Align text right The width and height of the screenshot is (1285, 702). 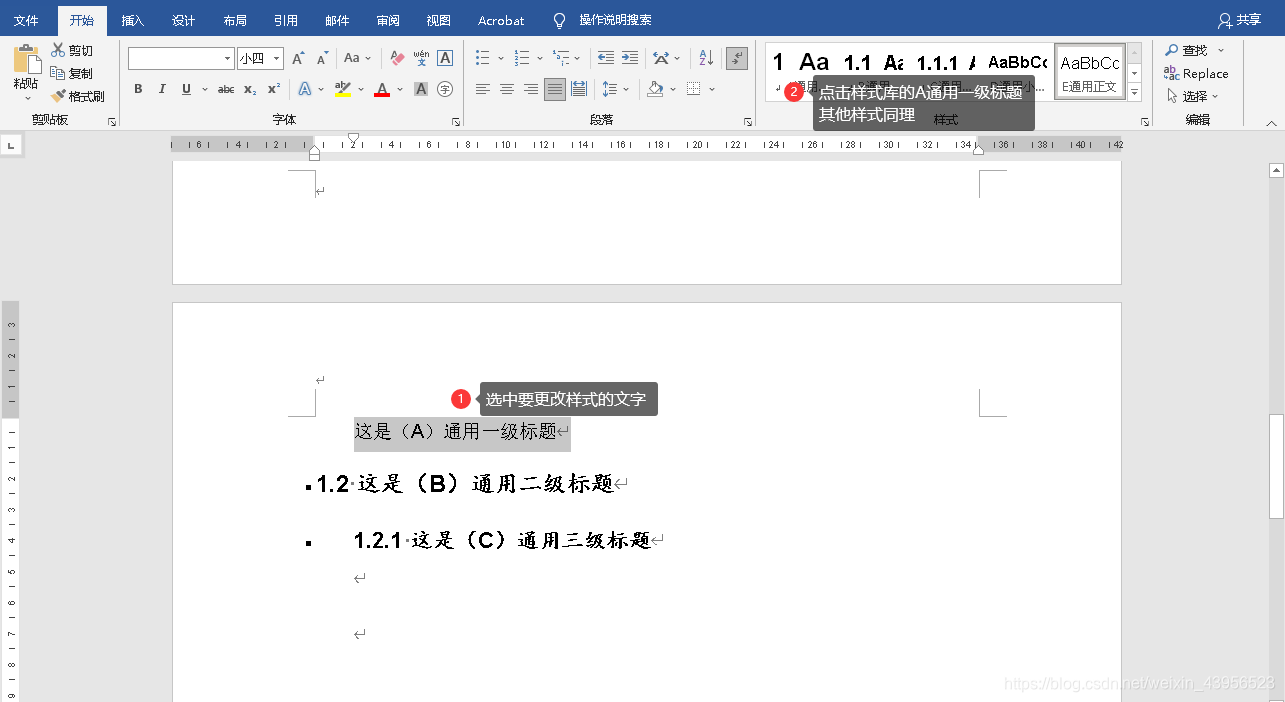(x=531, y=89)
